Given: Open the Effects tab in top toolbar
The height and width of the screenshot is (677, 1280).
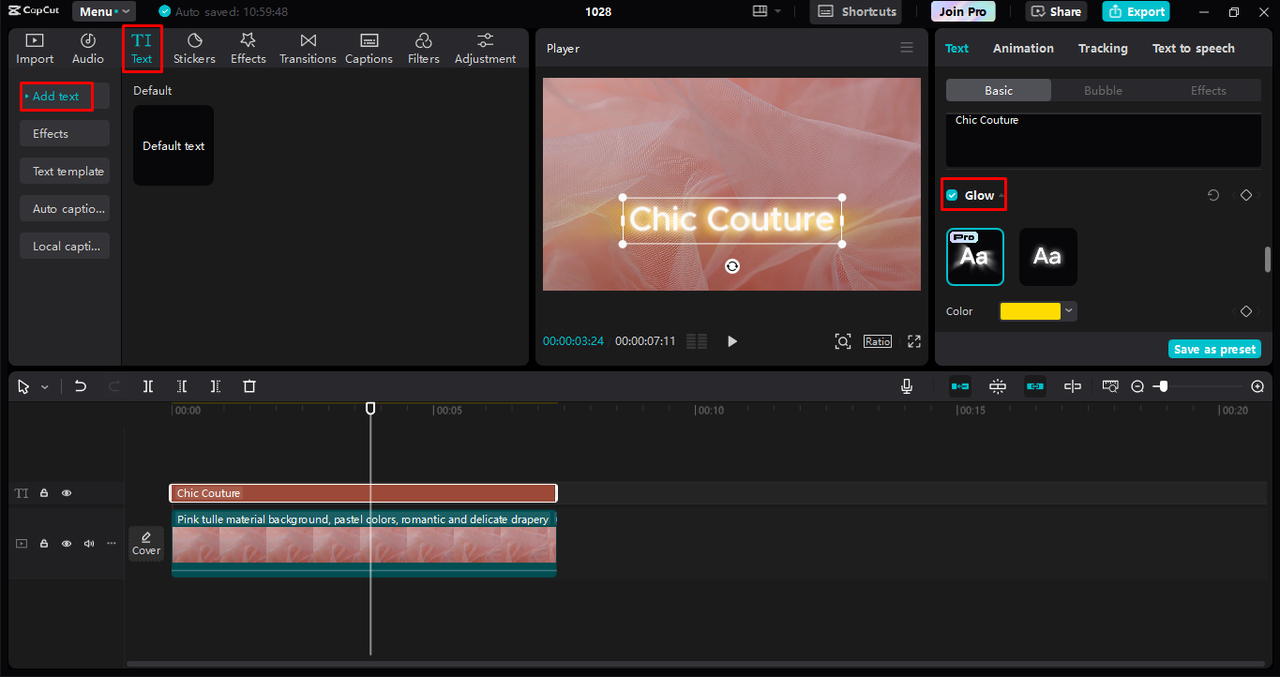Looking at the screenshot, I should pos(248,48).
